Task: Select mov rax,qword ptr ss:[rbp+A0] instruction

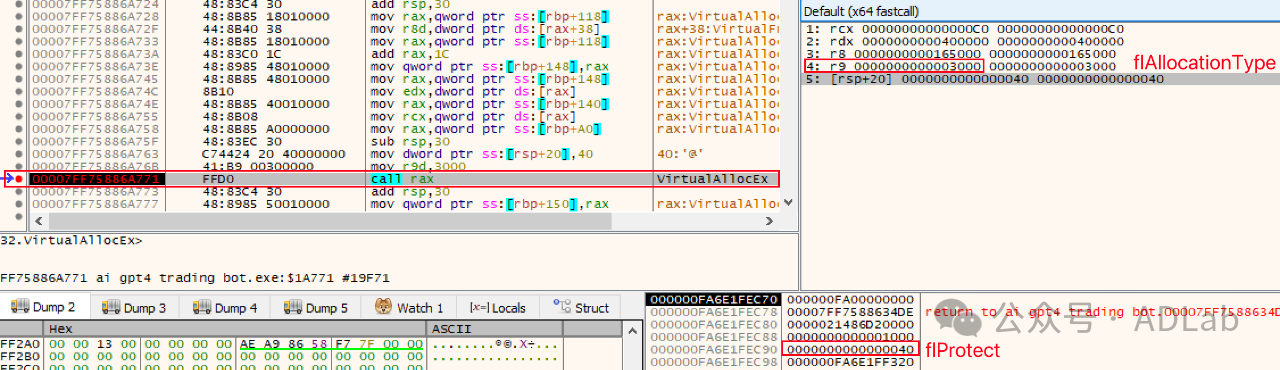Action: tap(486, 129)
